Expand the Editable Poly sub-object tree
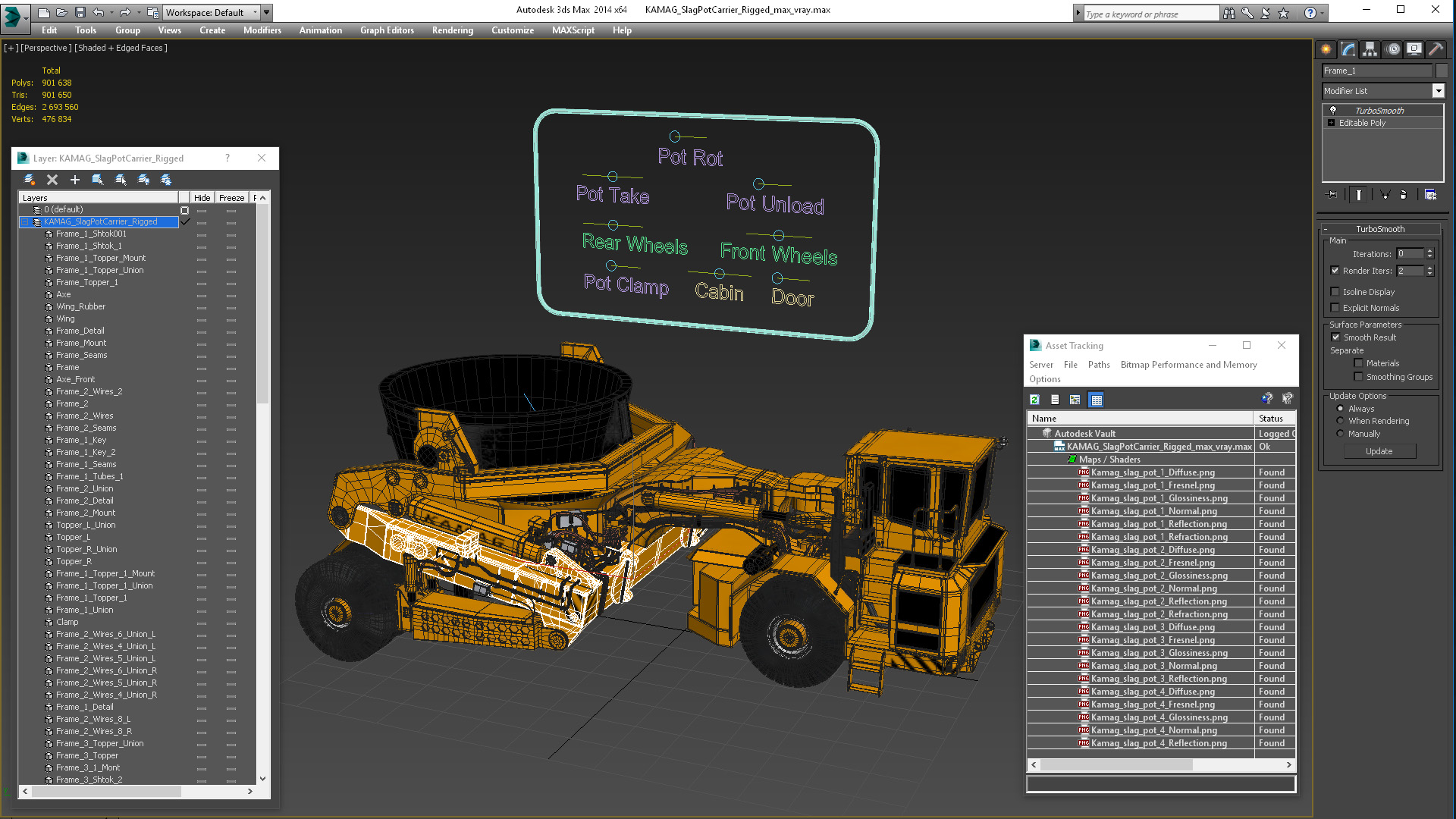 coord(1331,123)
